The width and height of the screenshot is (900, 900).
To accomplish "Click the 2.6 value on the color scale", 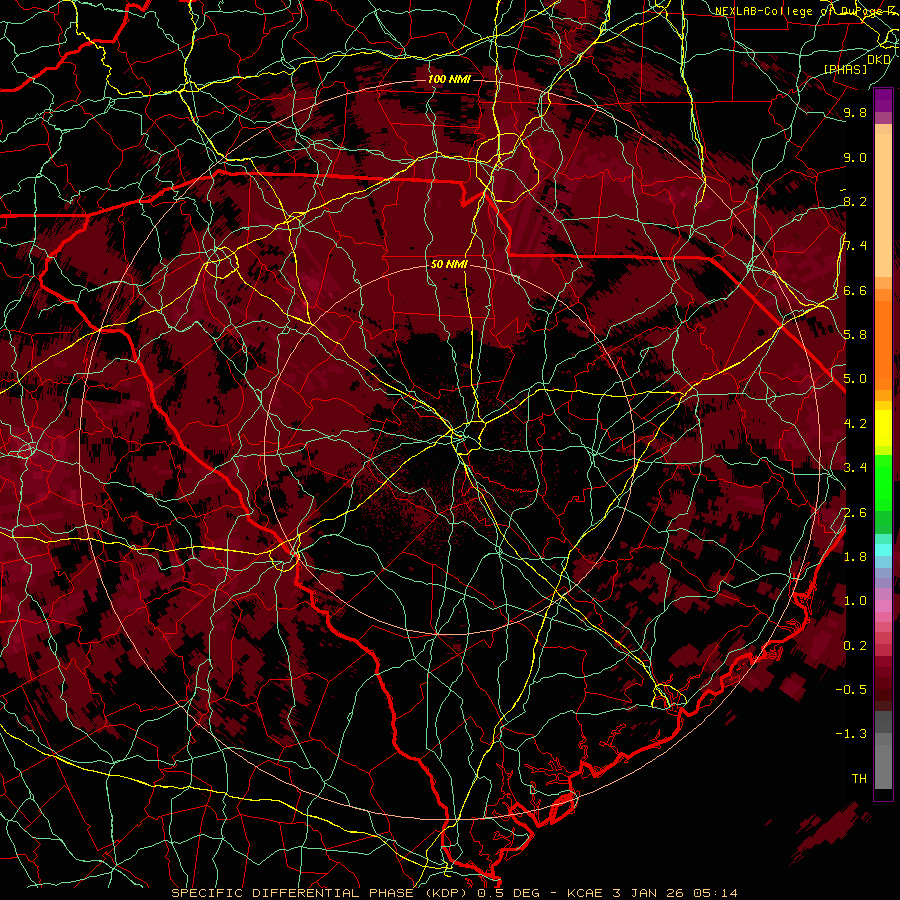I will point(855,512).
